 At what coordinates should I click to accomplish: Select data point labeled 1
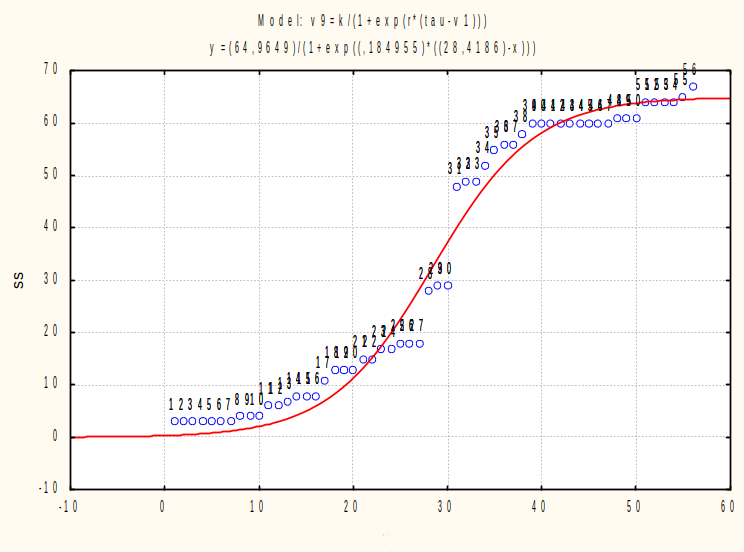[175, 421]
